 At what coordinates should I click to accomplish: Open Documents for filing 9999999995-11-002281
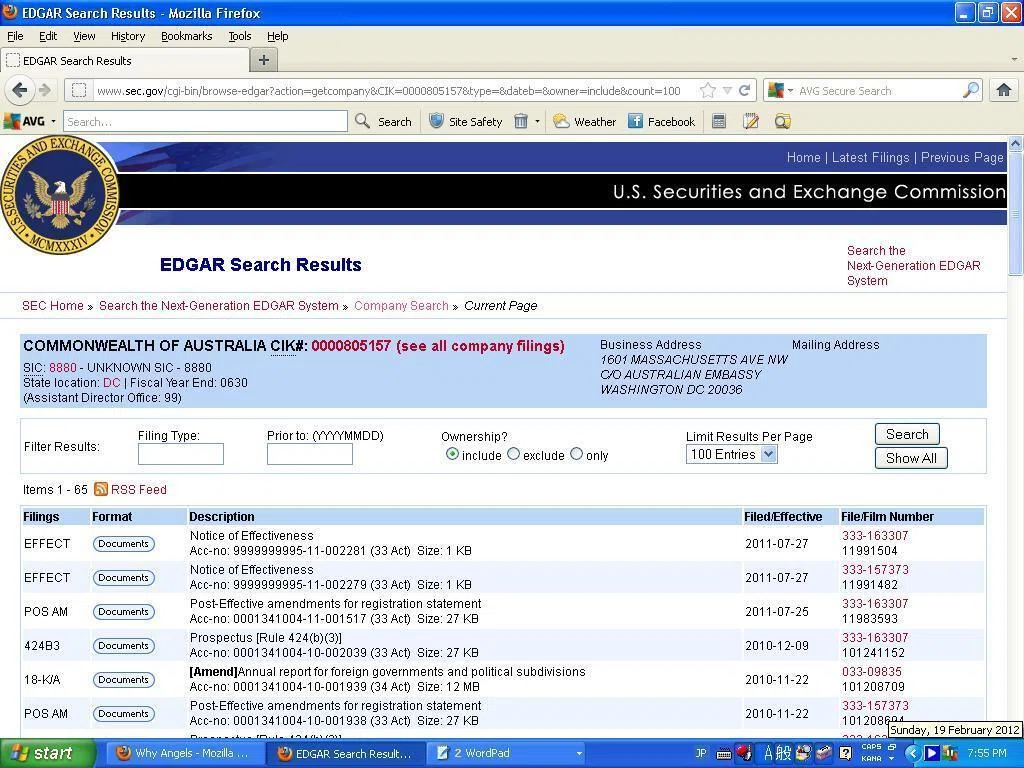[123, 544]
